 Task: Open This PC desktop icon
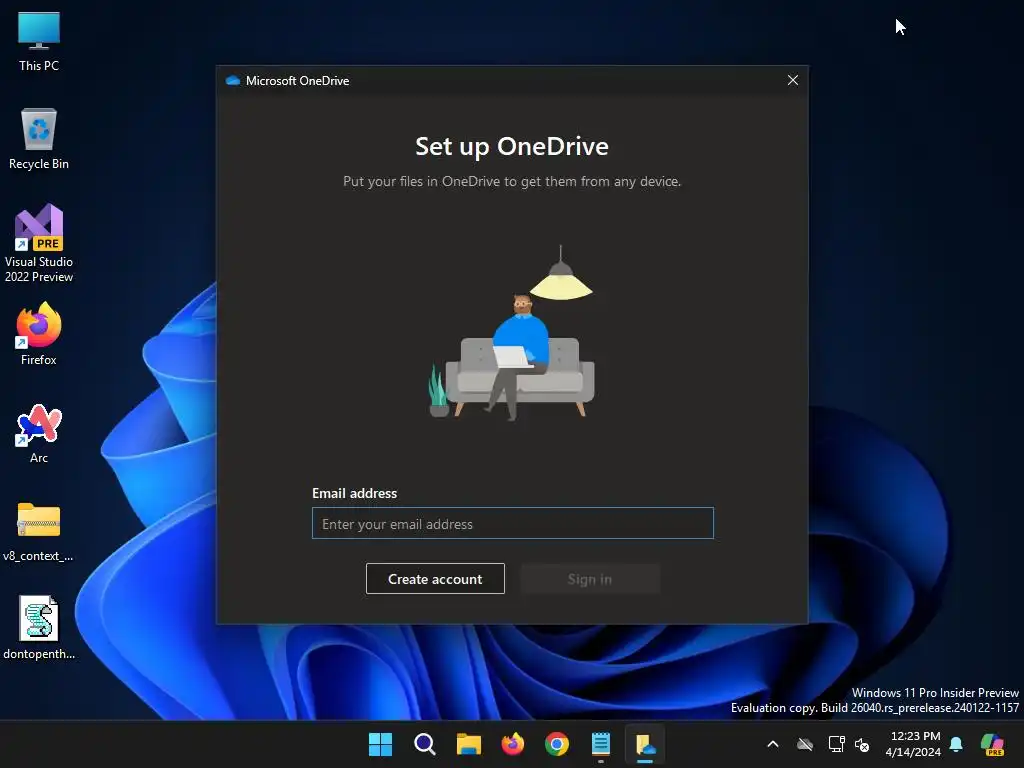click(x=39, y=40)
